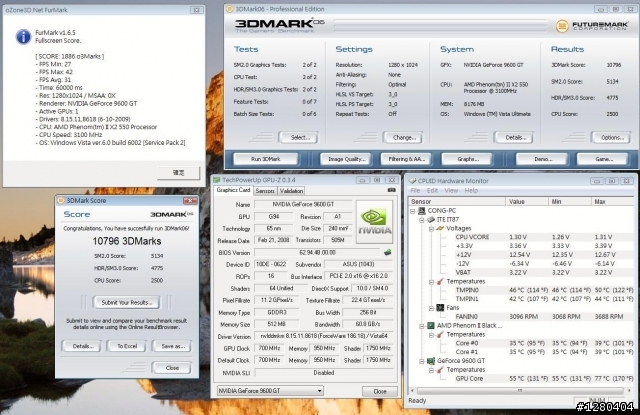Click Save as in 3DMark Score window
Image resolution: width=640 pixels, height=415 pixels.
click(172, 346)
